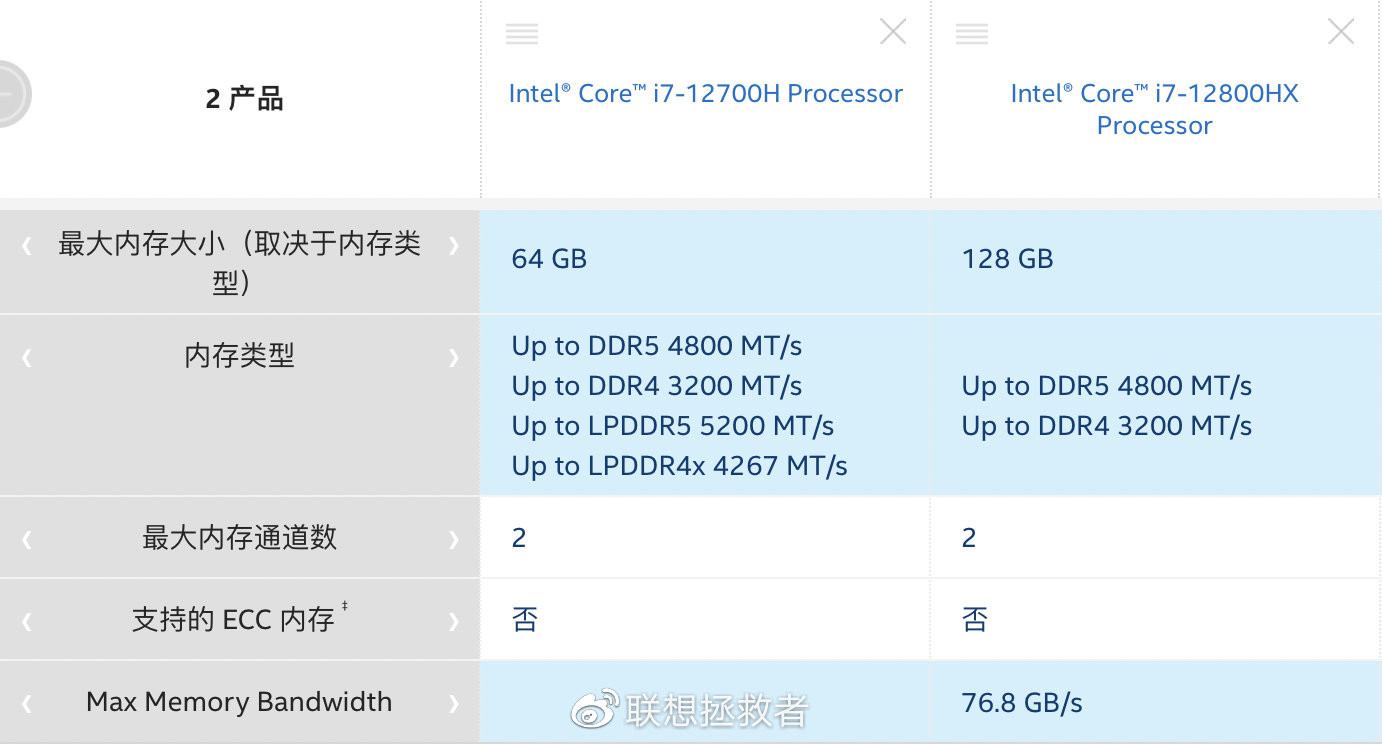Select the Max Memory Bandwidth row label
This screenshot has width=1382, height=744.
click(239, 702)
